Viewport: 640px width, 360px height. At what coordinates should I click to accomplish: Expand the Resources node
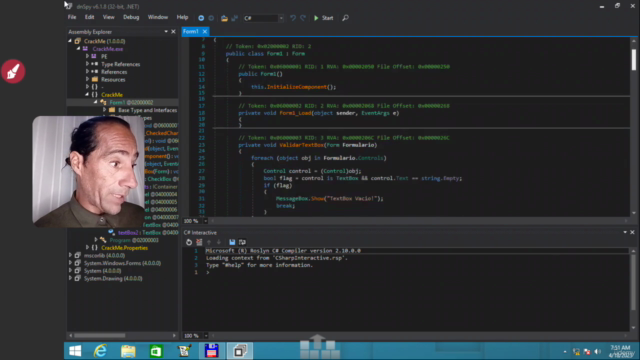(87, 79)
